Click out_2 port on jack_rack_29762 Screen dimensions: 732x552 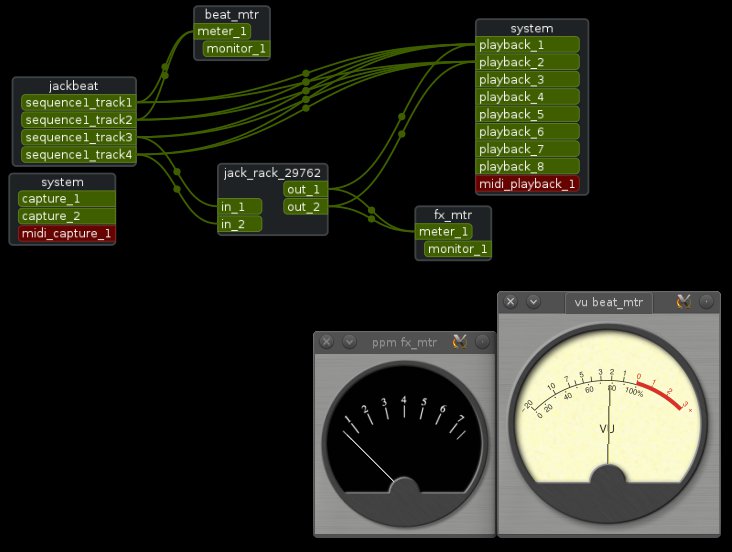coord(303,207)
